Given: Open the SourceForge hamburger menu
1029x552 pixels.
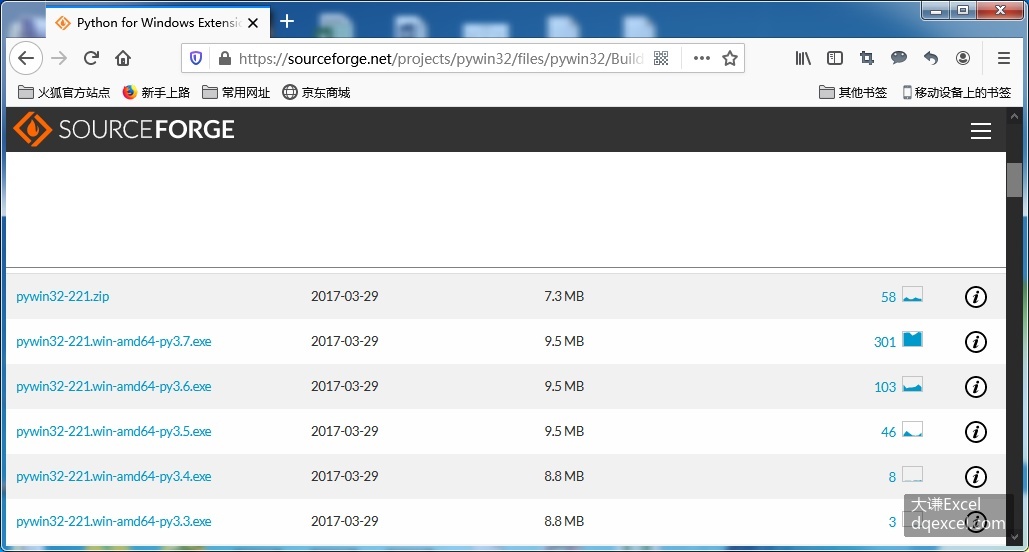Looking at the screenshot, I should click(981, 131).
